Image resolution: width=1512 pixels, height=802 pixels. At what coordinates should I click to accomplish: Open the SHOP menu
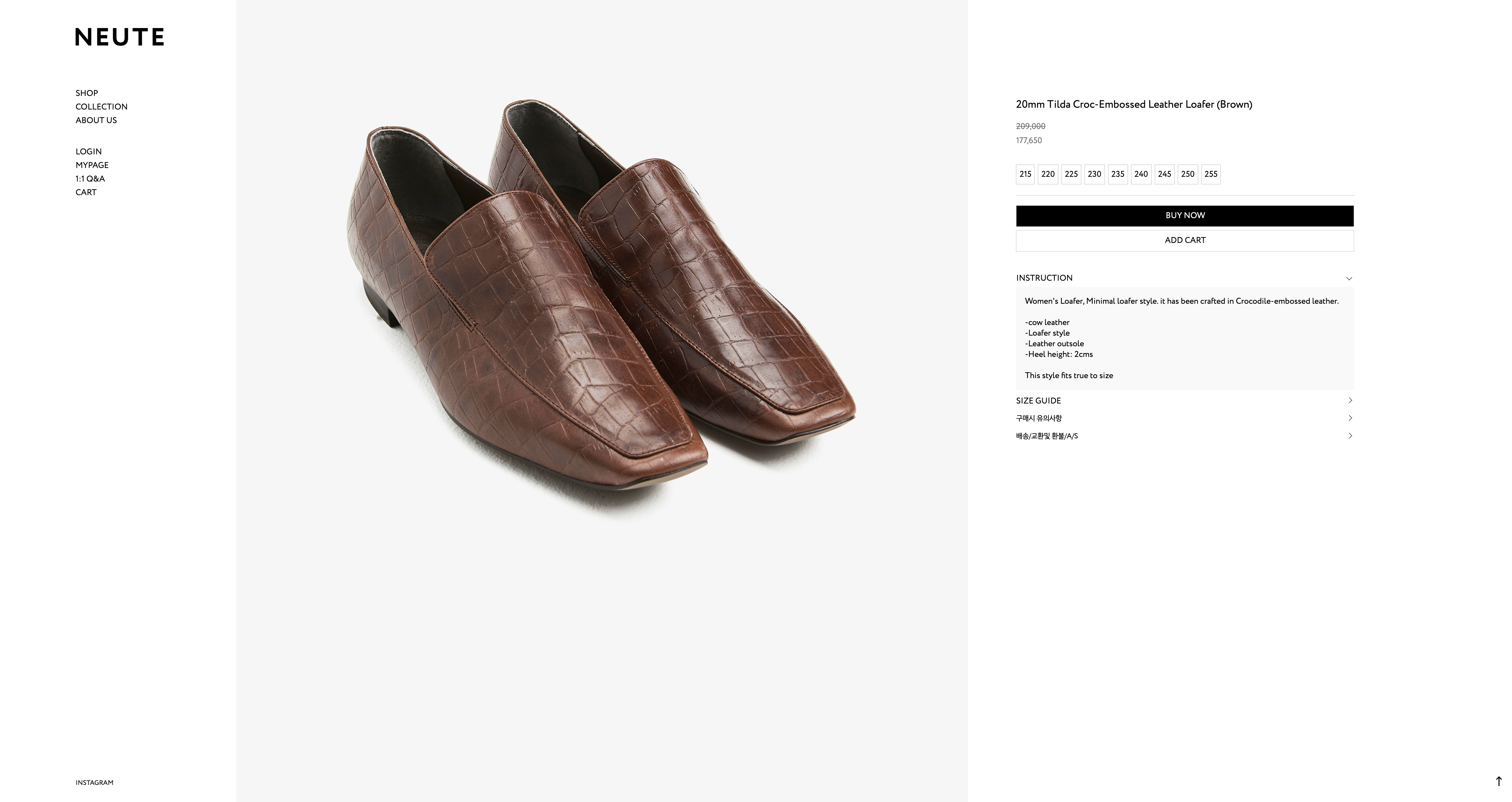(87, 93)
